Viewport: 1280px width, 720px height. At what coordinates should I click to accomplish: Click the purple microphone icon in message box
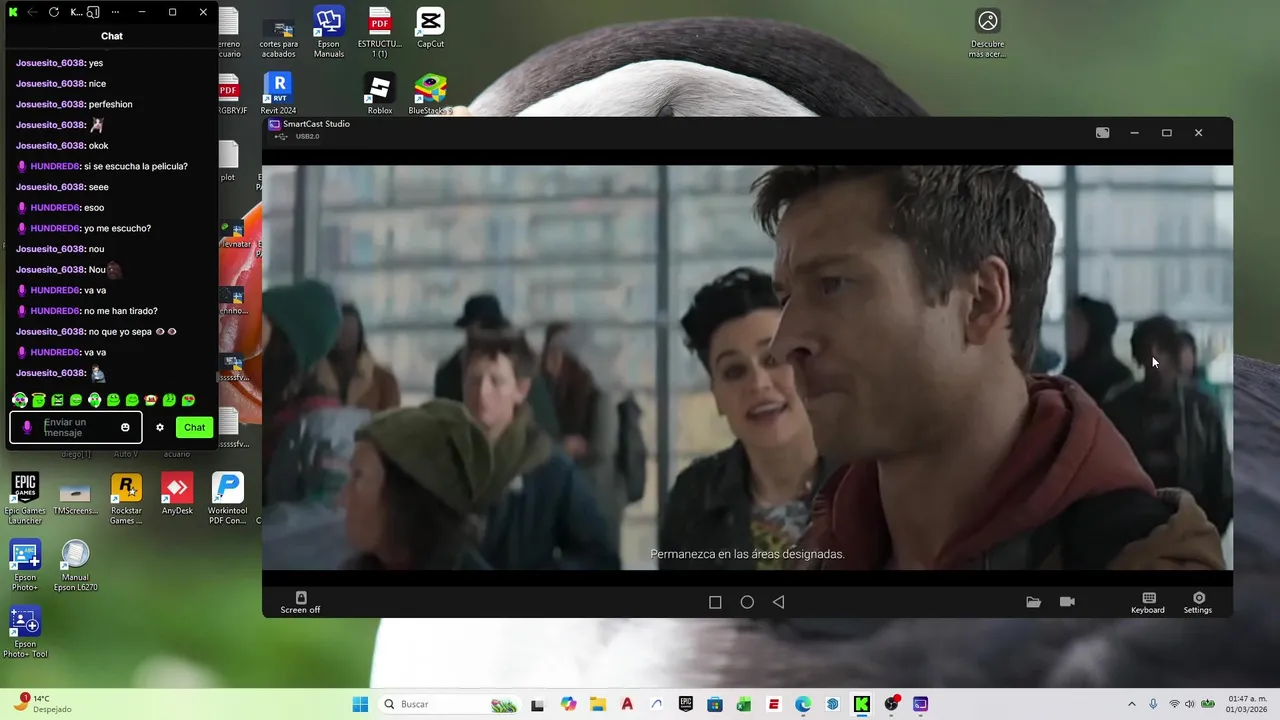pyautogui.click(x=27, y=427)
